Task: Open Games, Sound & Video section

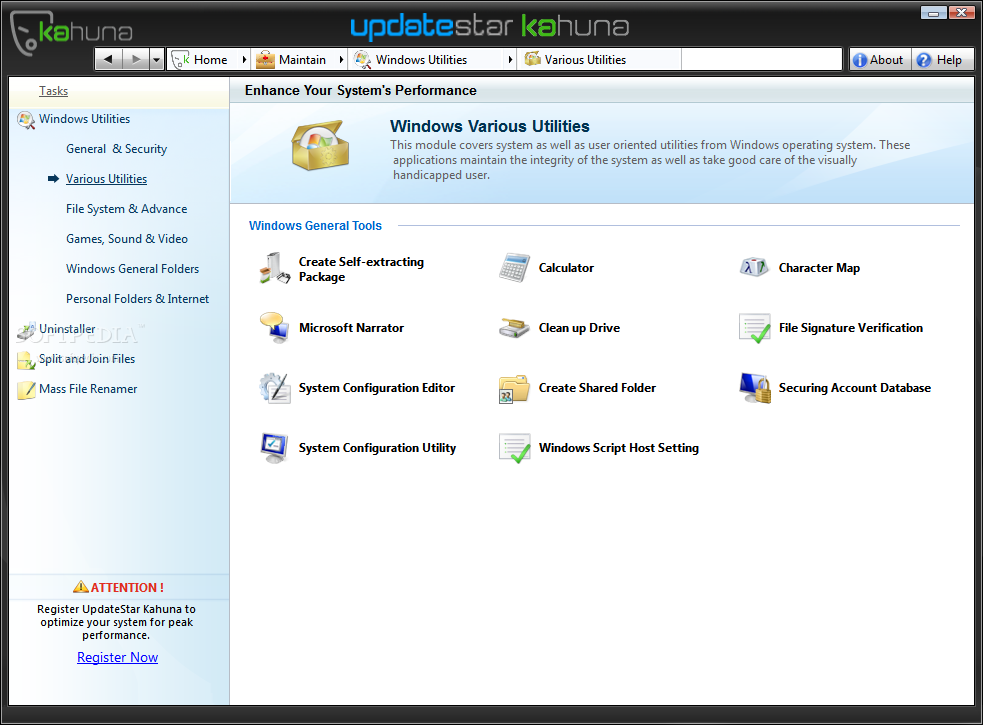Action: [127, 239]
